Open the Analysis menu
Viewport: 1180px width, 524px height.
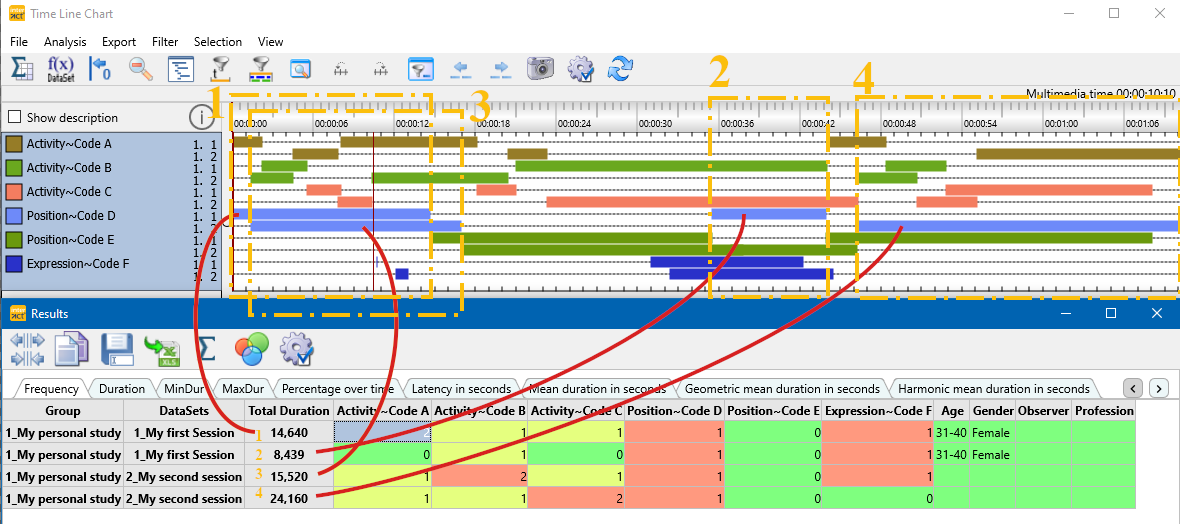(x=65, y=42)
